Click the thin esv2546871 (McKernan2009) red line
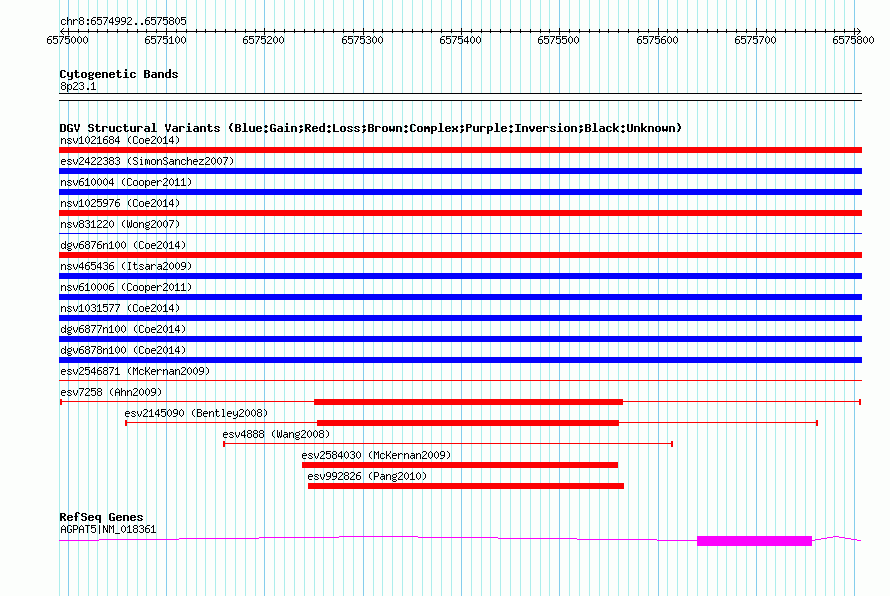 coord(460,380)
